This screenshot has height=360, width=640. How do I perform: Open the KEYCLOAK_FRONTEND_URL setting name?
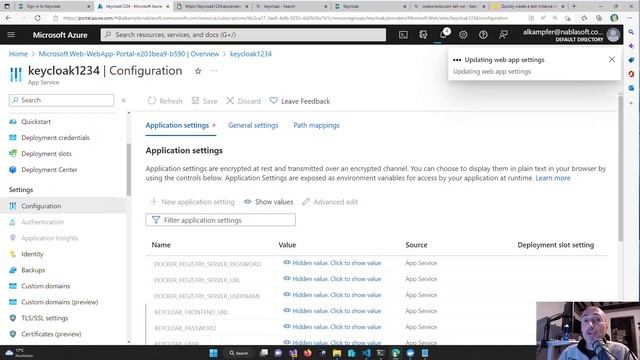coord(191,312)
